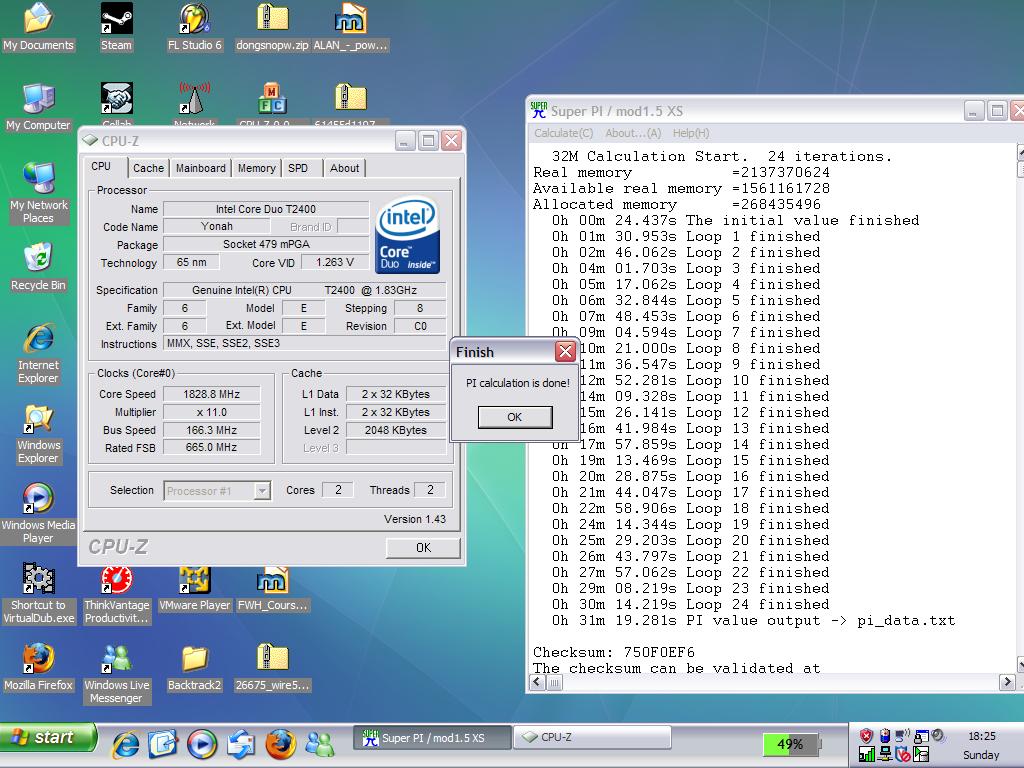Switch to Mainboard tab in CPU-Z
This screenshot has width=1024, height=768.
pyautogui.click(x=200, y=168)
